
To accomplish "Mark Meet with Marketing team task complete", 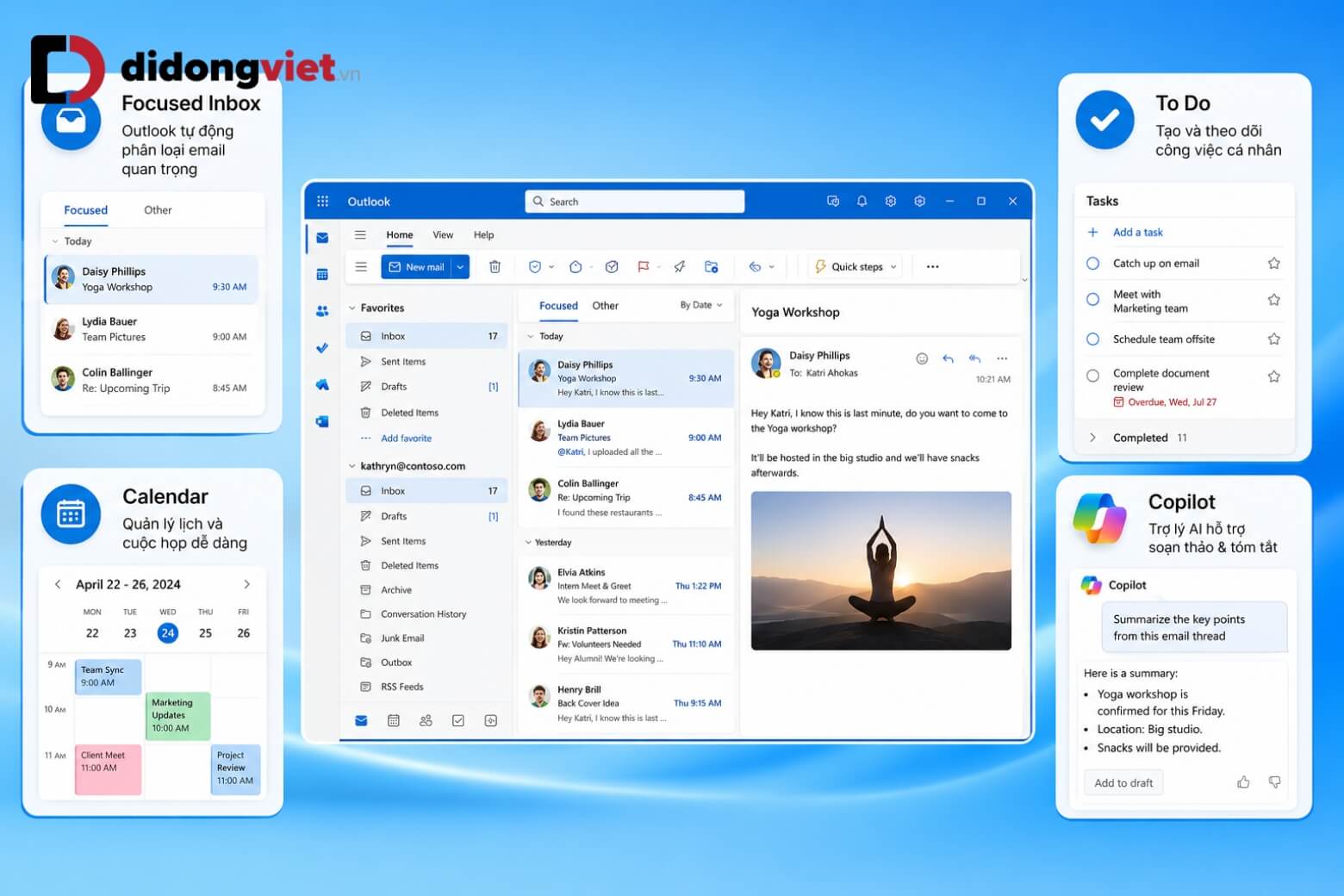I will [1092, 300].
